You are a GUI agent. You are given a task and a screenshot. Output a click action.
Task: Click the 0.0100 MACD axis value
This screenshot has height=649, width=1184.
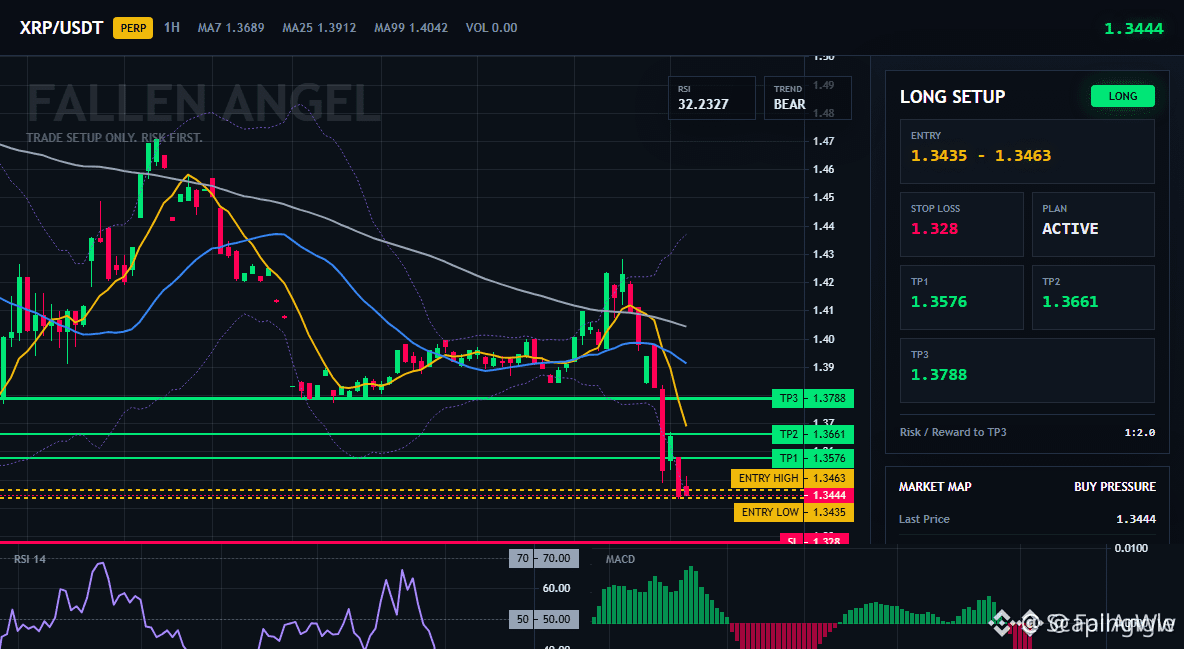point(1131,548)
